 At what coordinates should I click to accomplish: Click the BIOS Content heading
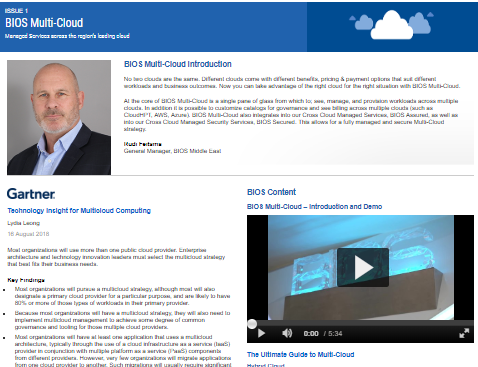click(271, 192)
